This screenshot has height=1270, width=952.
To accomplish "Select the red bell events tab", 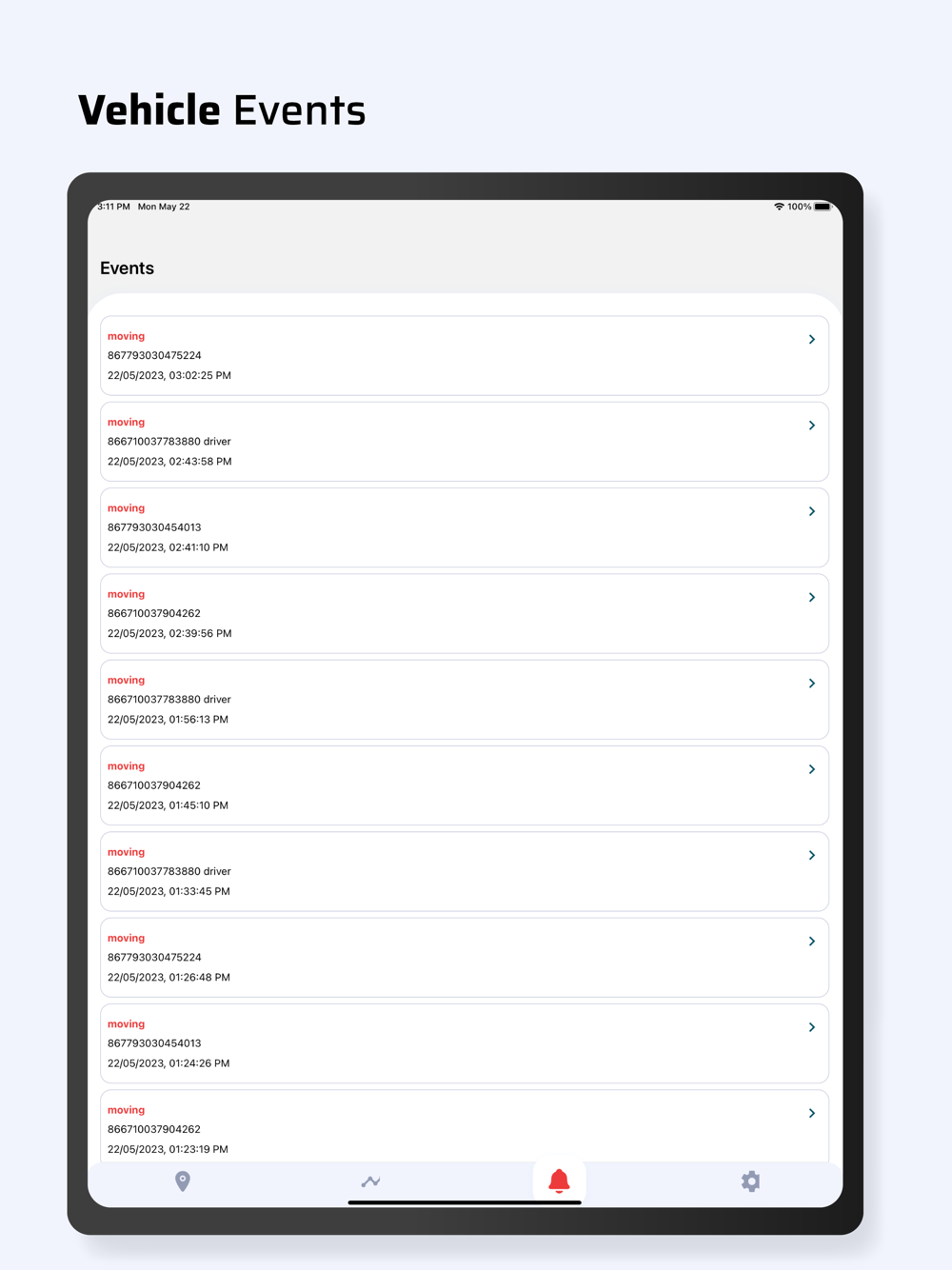I will [x=560, y=1181].
